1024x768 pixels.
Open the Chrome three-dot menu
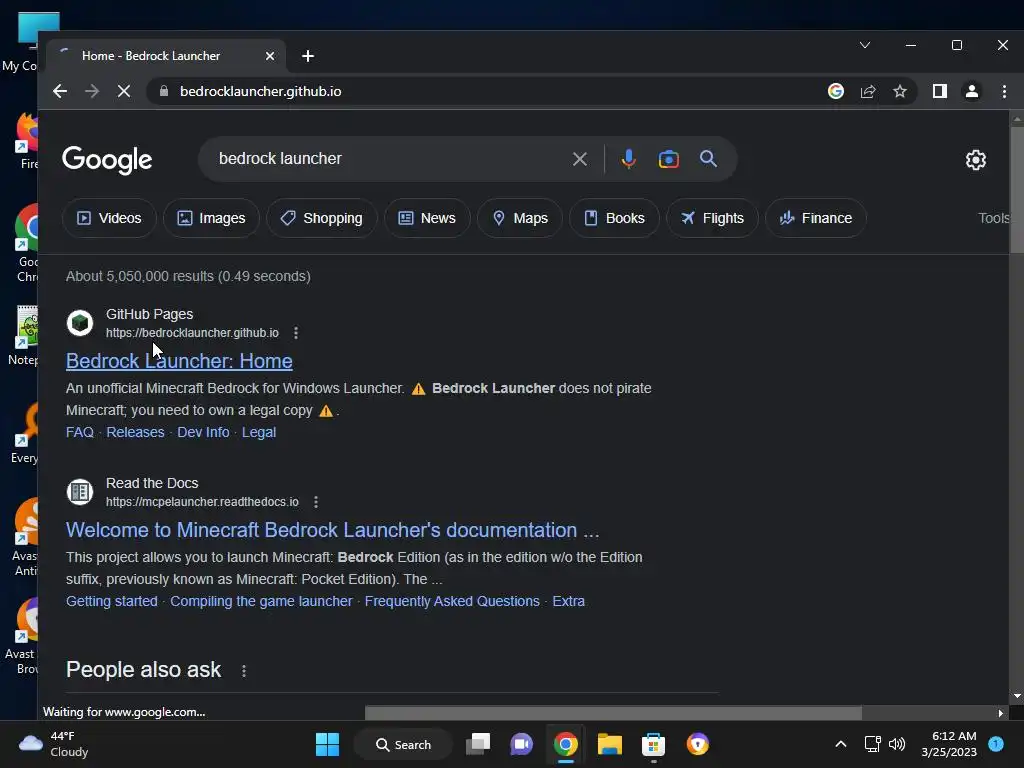1004,91
